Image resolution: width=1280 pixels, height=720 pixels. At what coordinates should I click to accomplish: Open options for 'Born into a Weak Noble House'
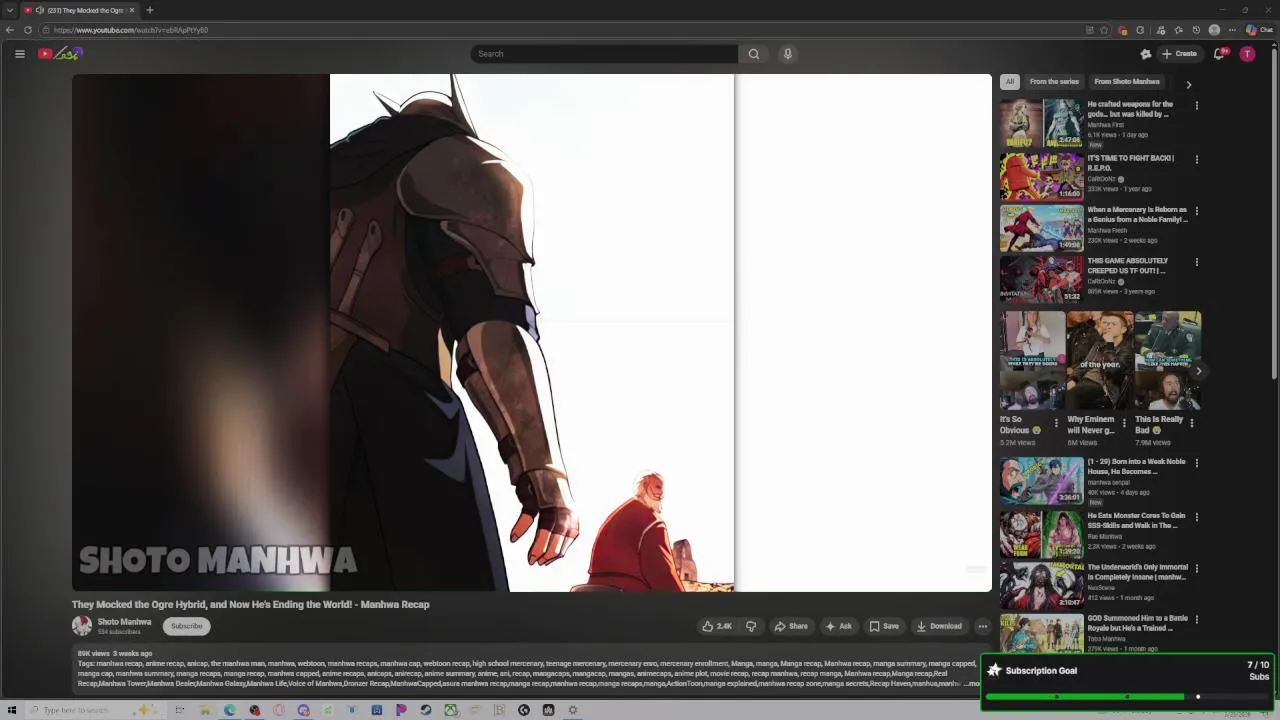click(x=1196, y=463)
